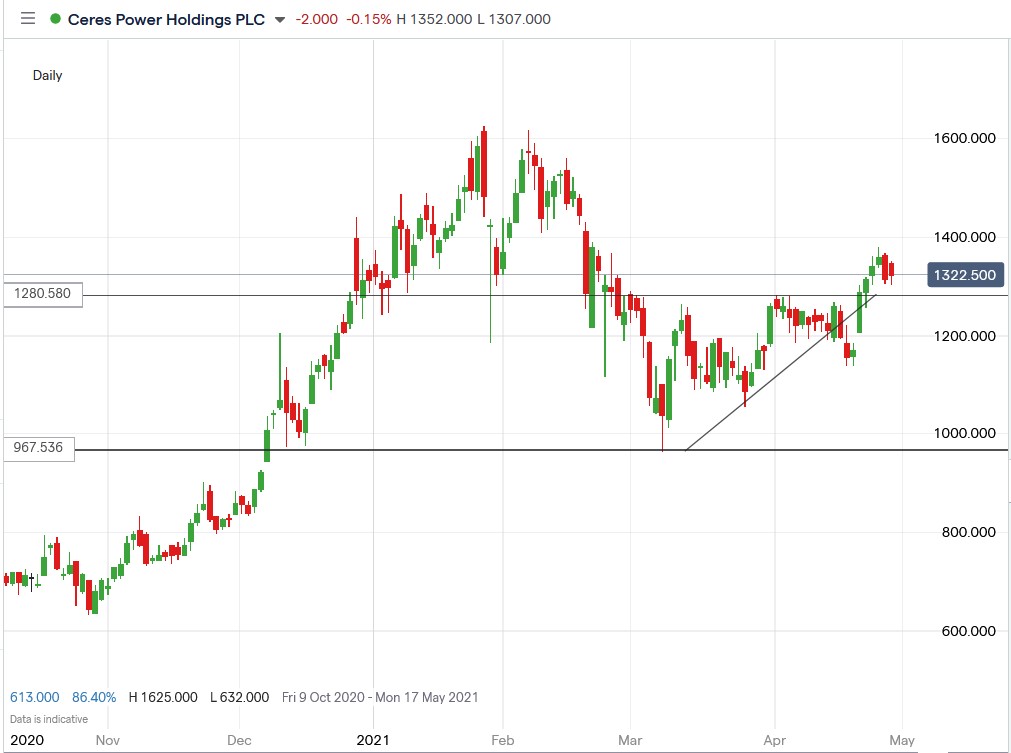Click the L 1307.000 low value
1011x753 pixels.
[x=514, y=19]
